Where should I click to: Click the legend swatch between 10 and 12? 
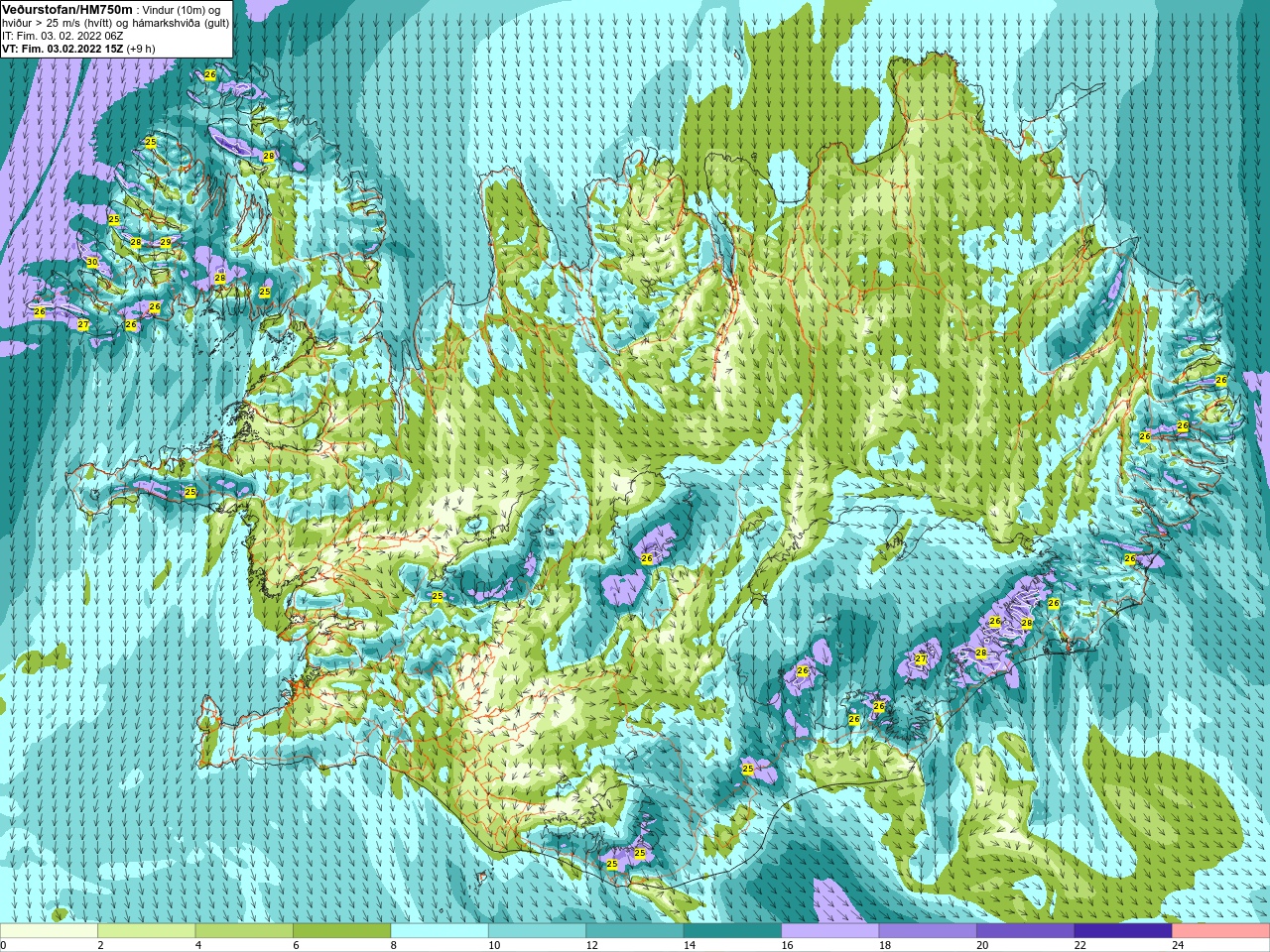[x=537, y=931]
